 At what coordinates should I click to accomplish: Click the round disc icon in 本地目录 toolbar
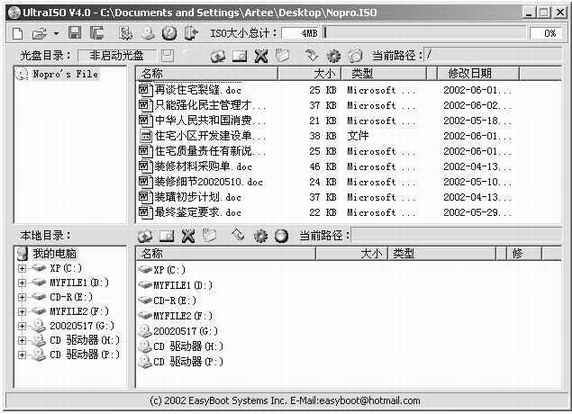[282, 236]
